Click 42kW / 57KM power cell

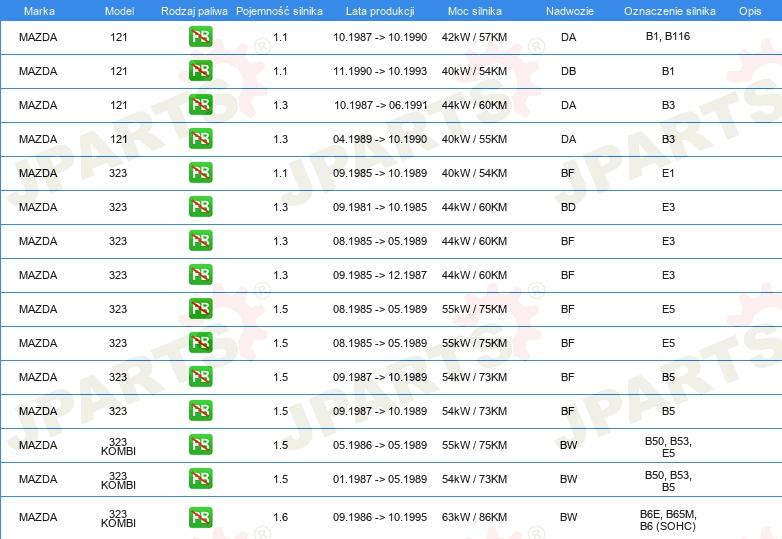tap(474, 37)
